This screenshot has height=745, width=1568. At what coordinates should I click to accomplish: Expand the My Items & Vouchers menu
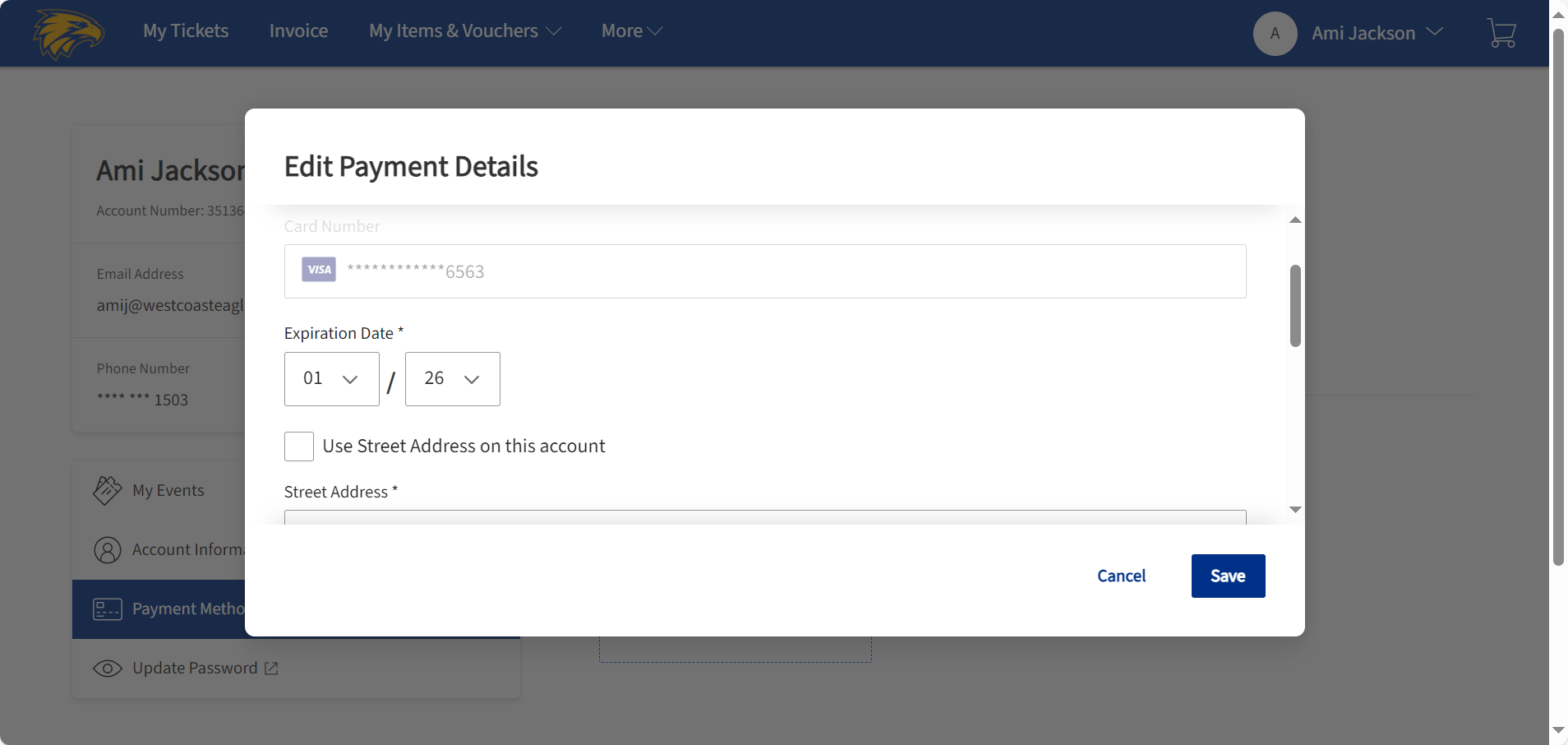pyautogui.click(x=465, y=30)
